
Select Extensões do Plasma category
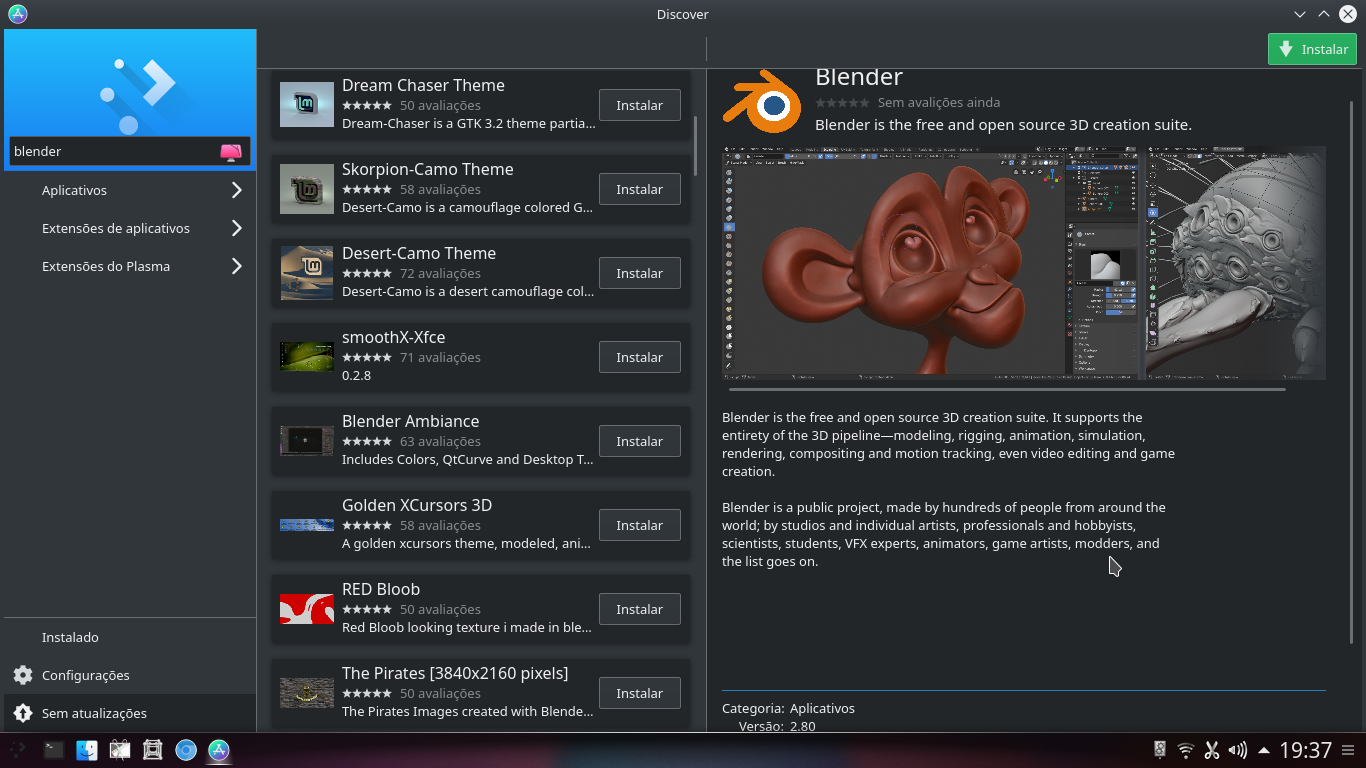point(130,266)
